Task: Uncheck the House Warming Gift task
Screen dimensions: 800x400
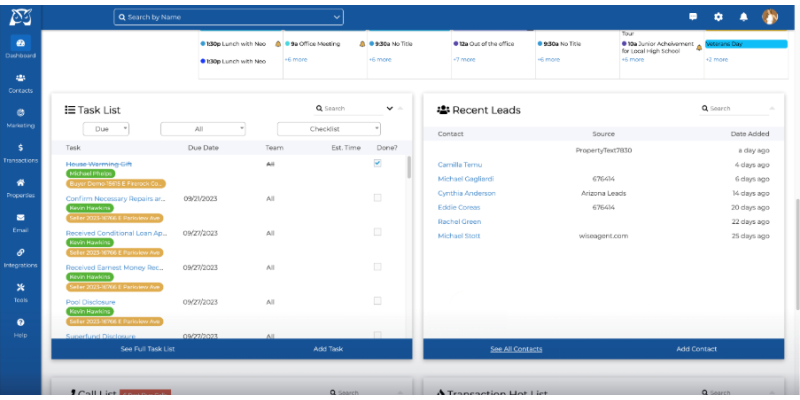Action: (x=377, y=164)
